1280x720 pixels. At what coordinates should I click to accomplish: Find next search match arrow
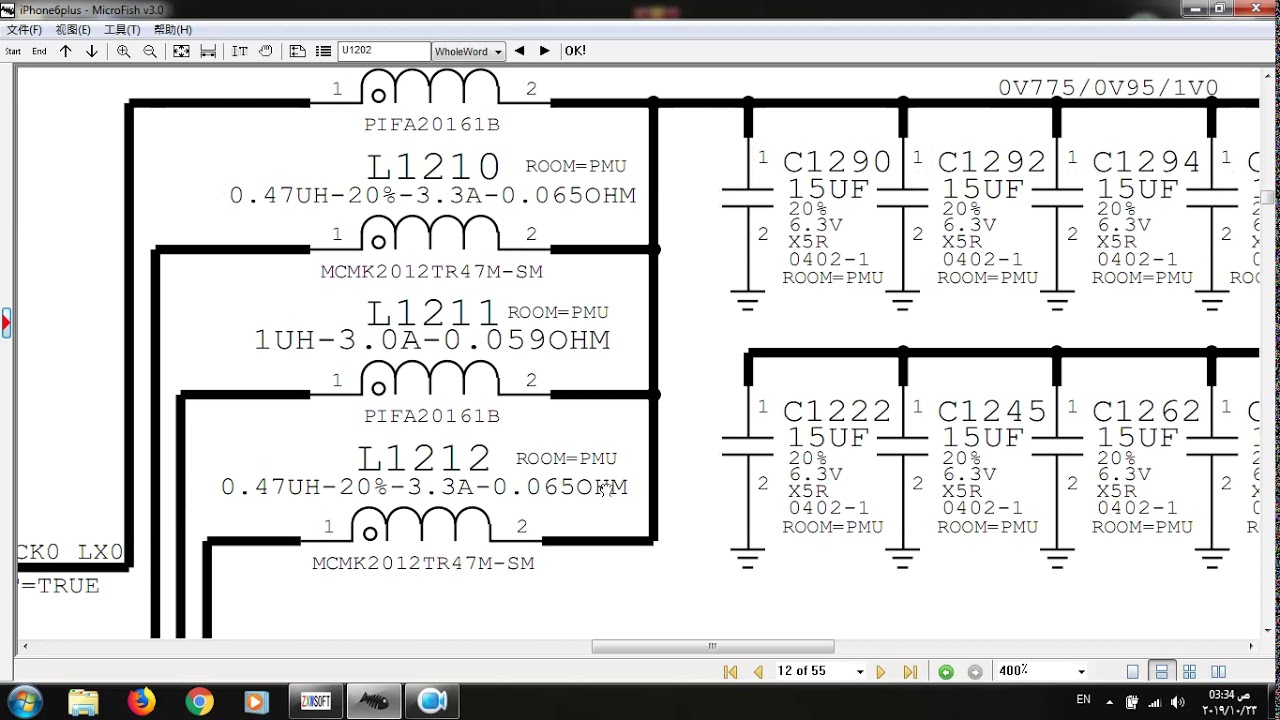(x=544, y=51)
